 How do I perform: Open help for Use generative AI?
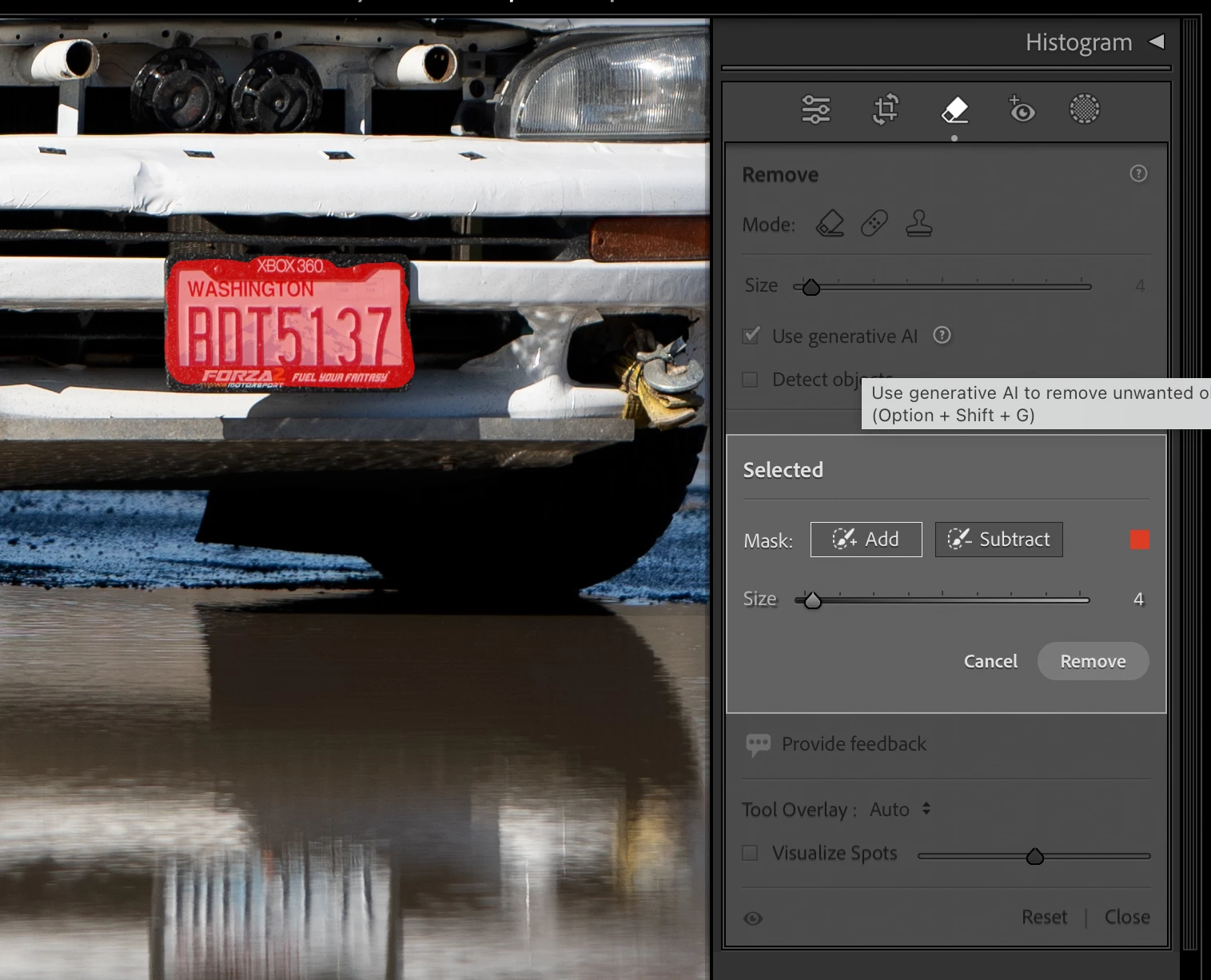coord(942,335)
